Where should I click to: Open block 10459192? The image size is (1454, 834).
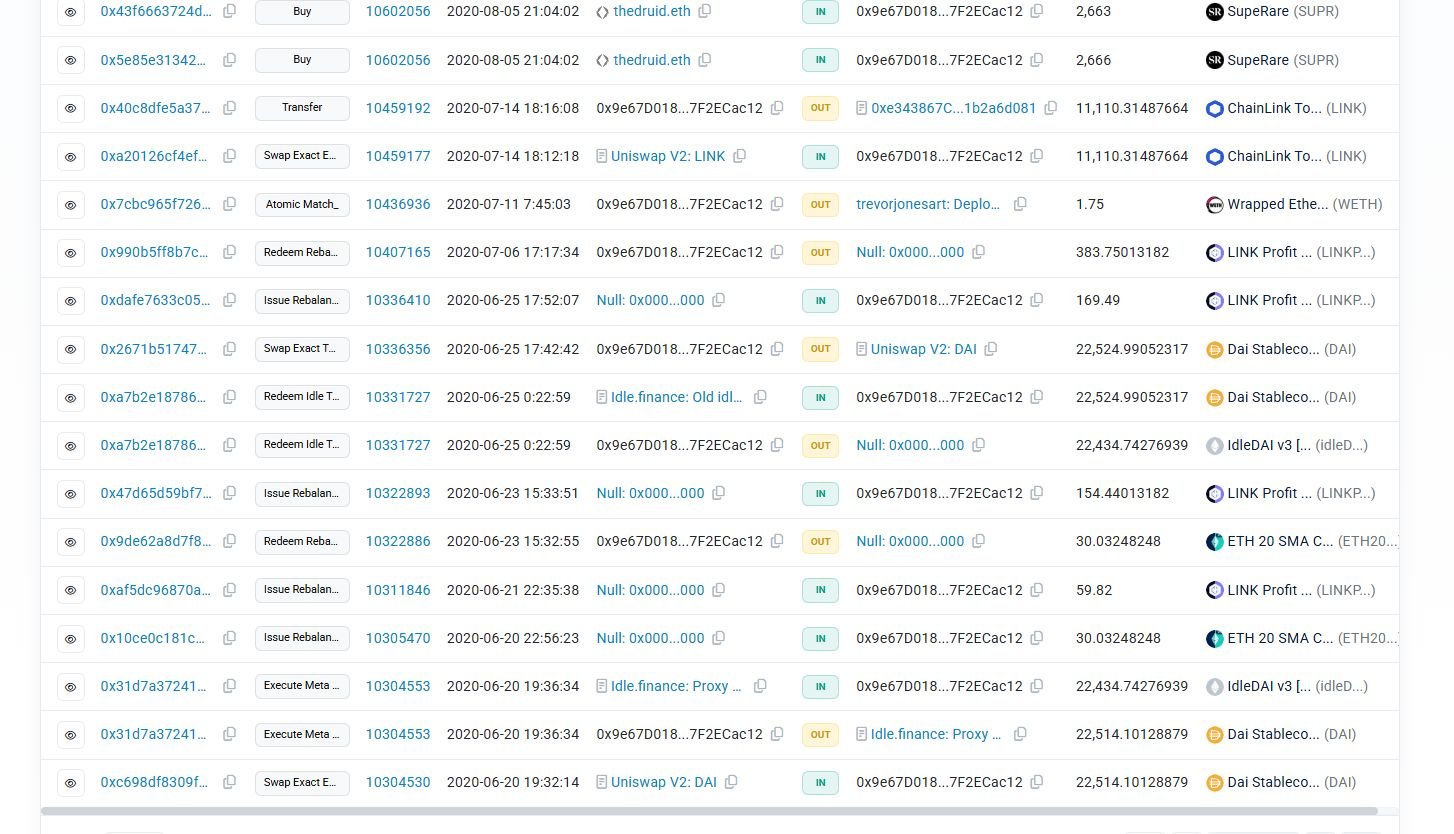(398, 108)
